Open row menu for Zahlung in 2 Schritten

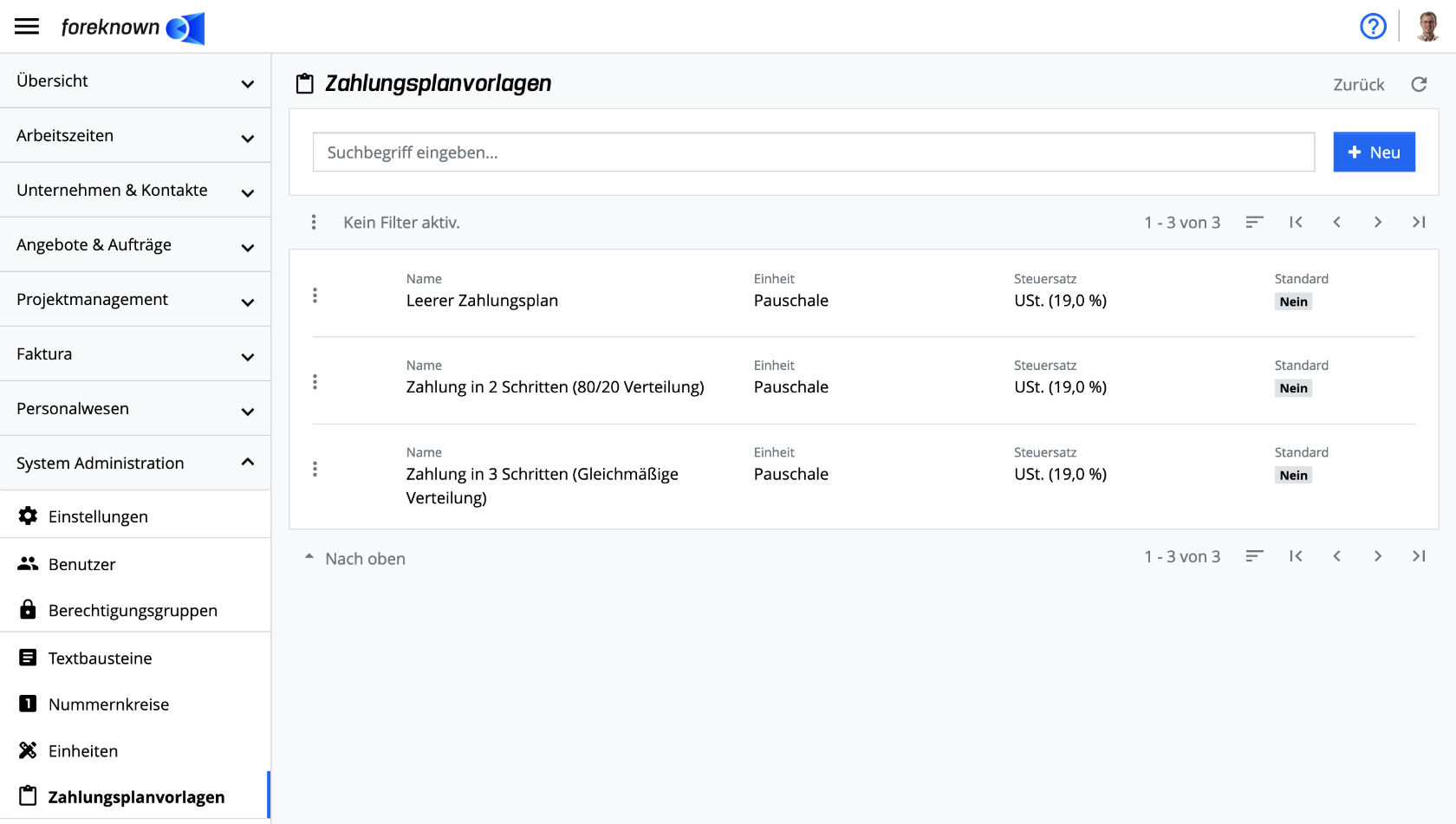(x=315, y=382)
